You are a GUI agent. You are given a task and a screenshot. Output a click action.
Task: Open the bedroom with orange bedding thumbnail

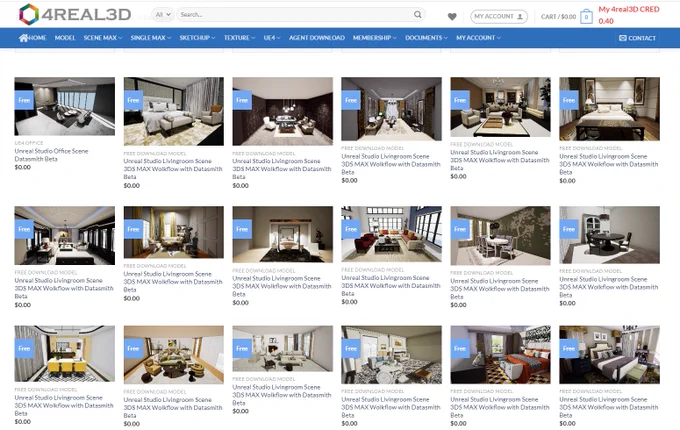coord(500,355)
